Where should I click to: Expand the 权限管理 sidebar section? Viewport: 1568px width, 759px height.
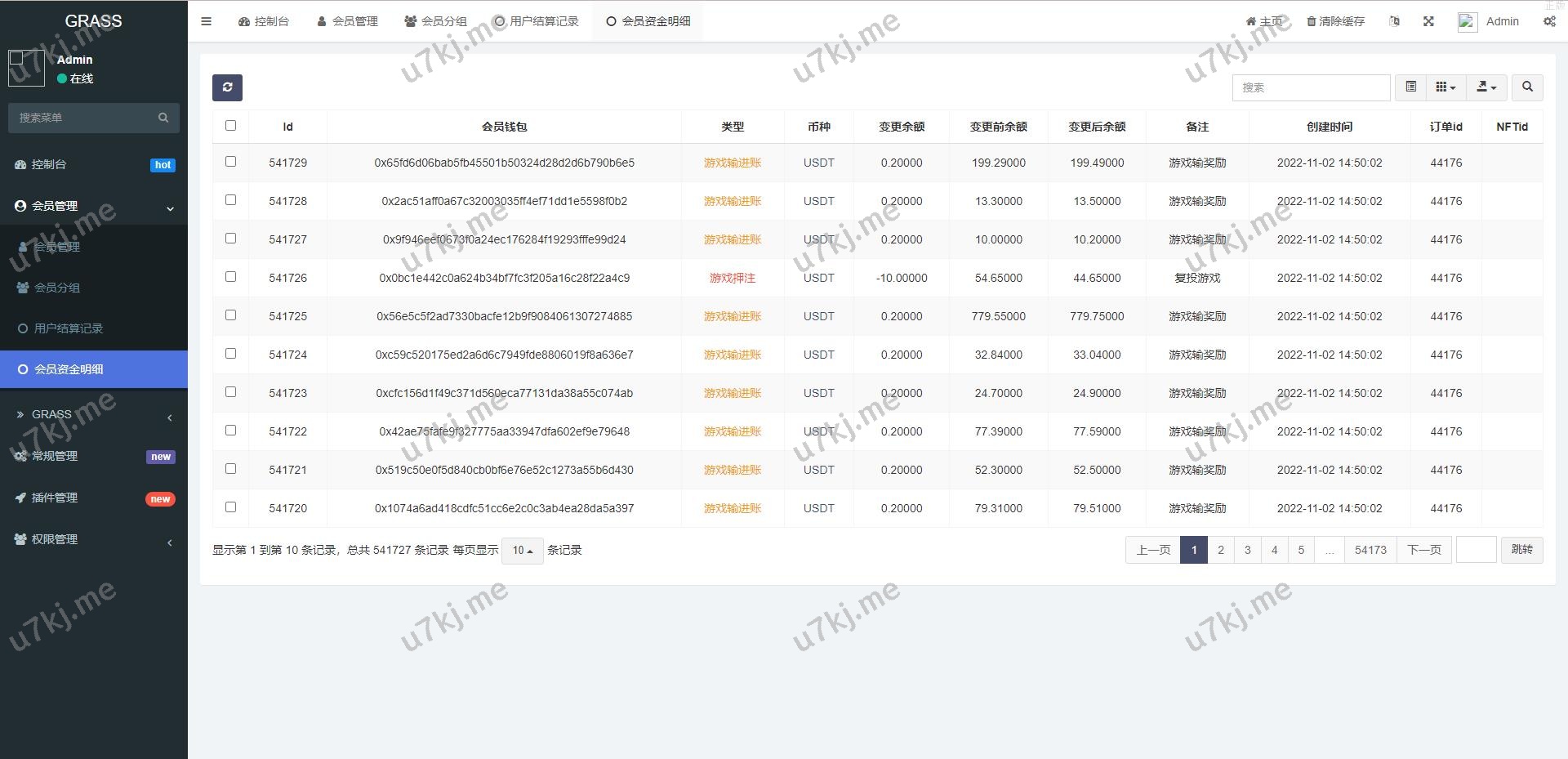[55, 539]
